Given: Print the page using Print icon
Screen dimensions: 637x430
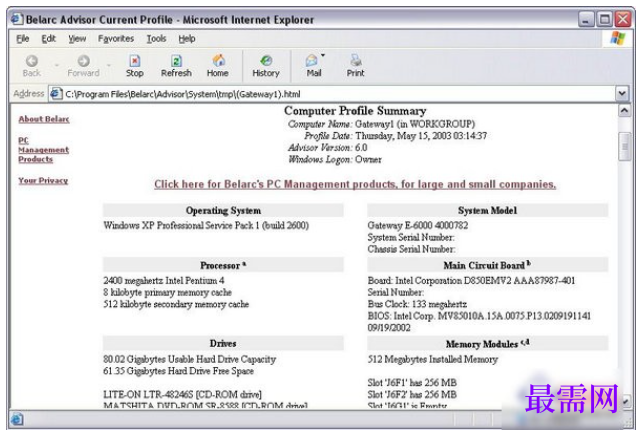Looking at the screenshot, I should [355, 61].
